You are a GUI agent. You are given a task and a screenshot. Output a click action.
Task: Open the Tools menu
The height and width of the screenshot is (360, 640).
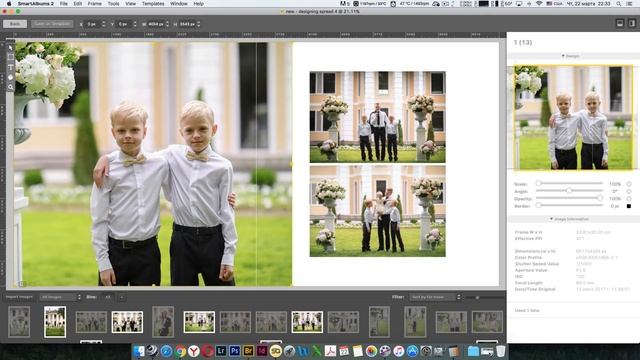113,4
